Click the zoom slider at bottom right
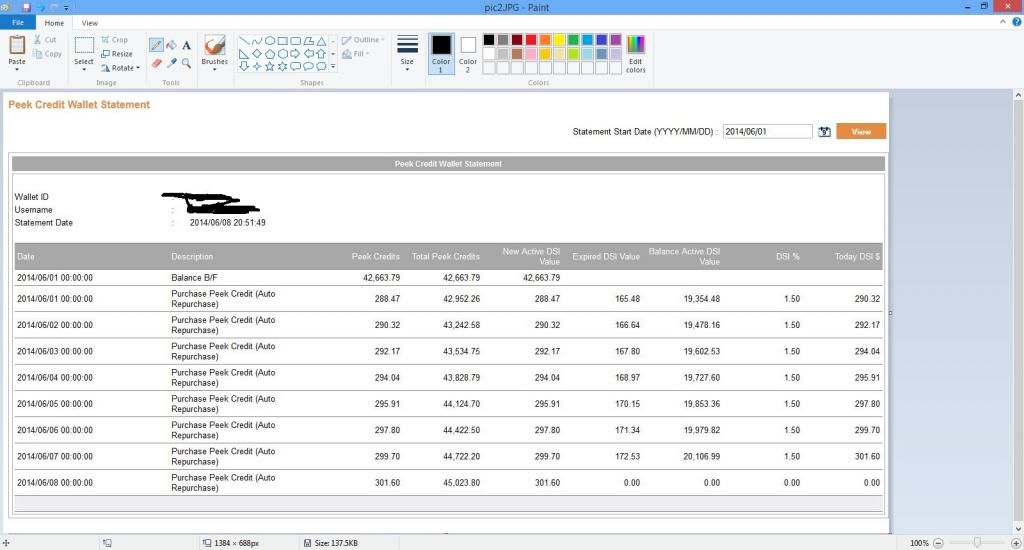 (977, 543)
